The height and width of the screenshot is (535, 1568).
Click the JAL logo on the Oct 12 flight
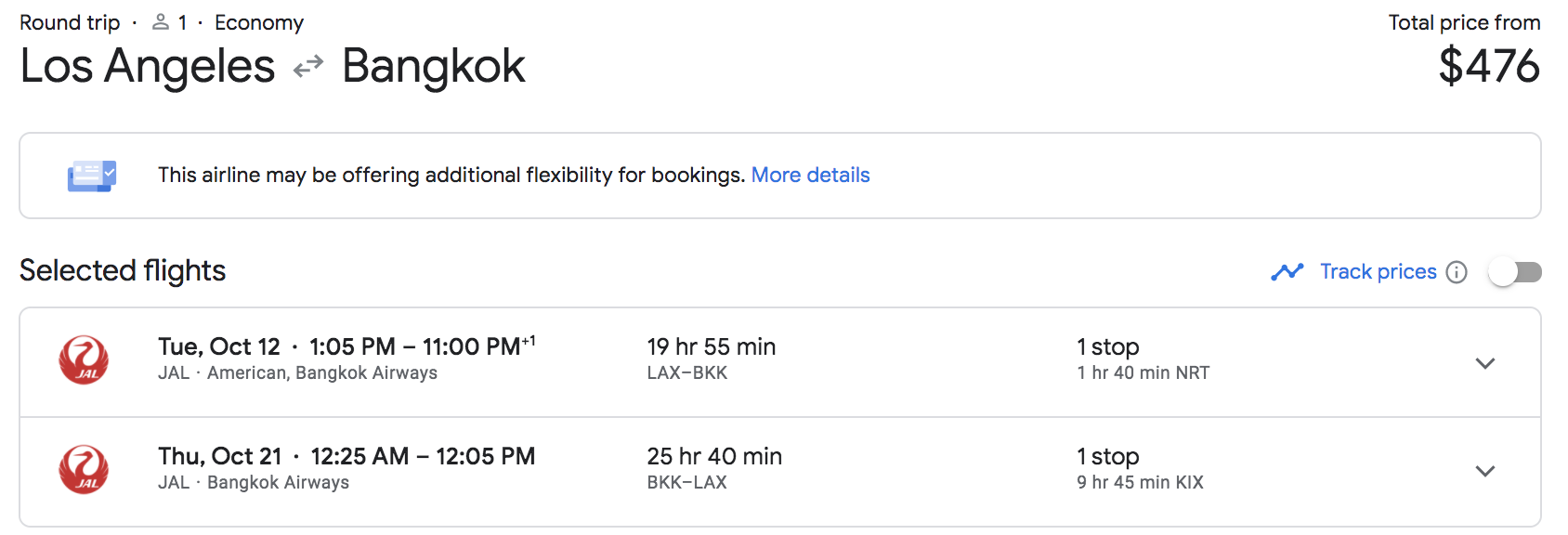[x=84, y=360]
